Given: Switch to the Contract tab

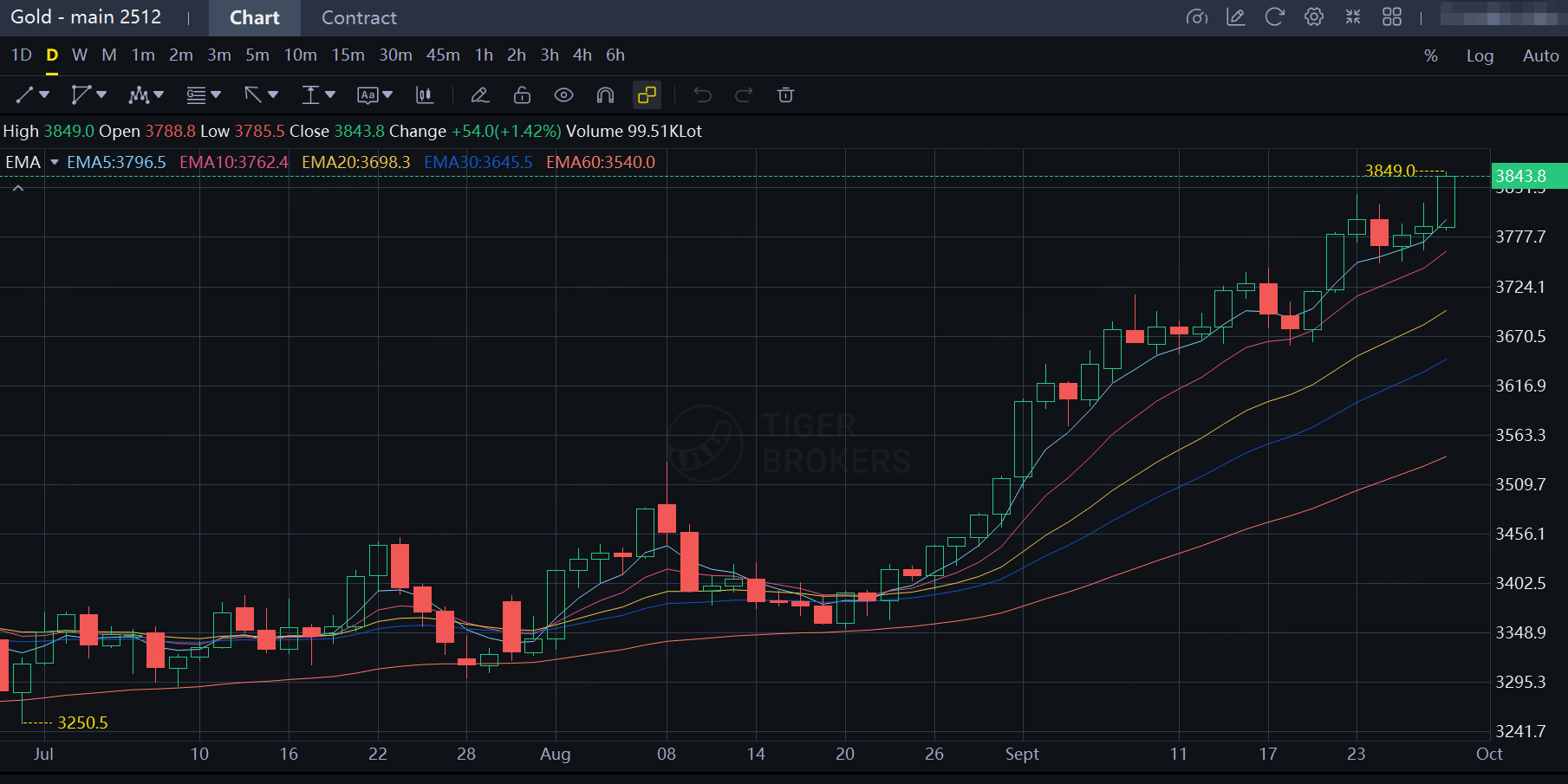Looking at the screenshot, I should click(359, 18).
